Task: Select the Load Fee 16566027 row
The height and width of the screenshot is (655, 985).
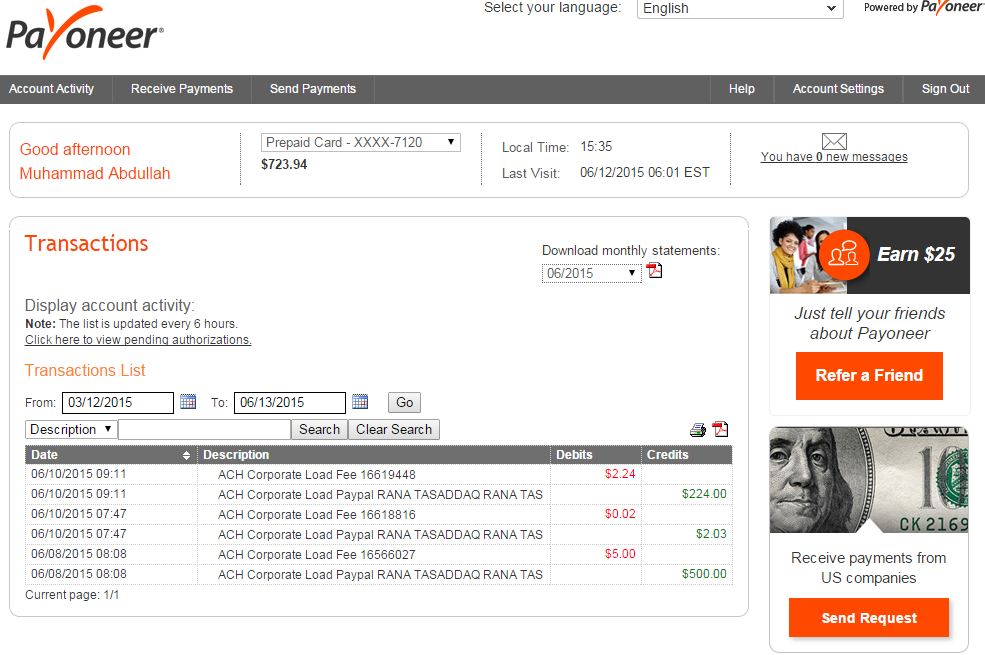Action: (x=379, y=555)
